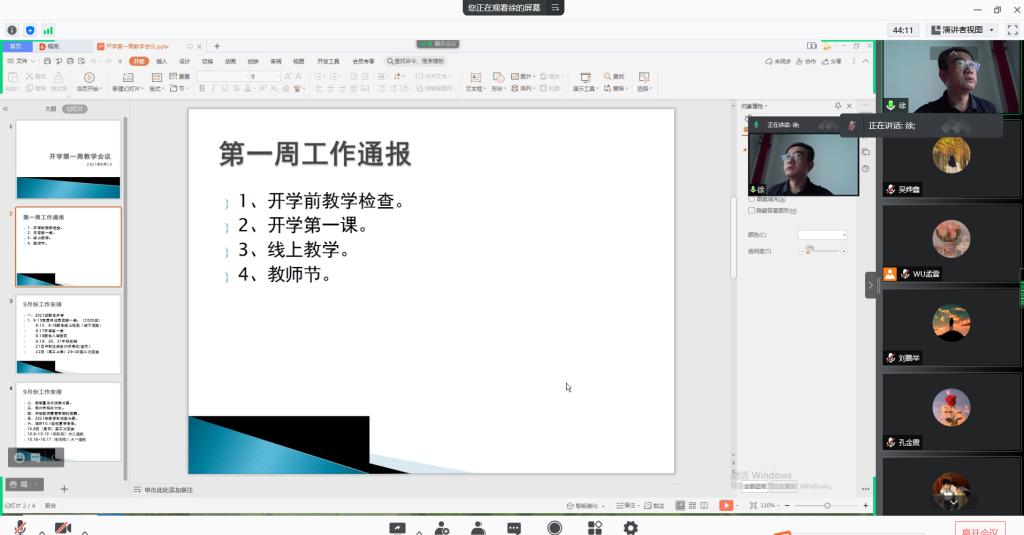1024x535 pixels.
Task: Toggle underline formatting button
Action: (x=225, y=88)
